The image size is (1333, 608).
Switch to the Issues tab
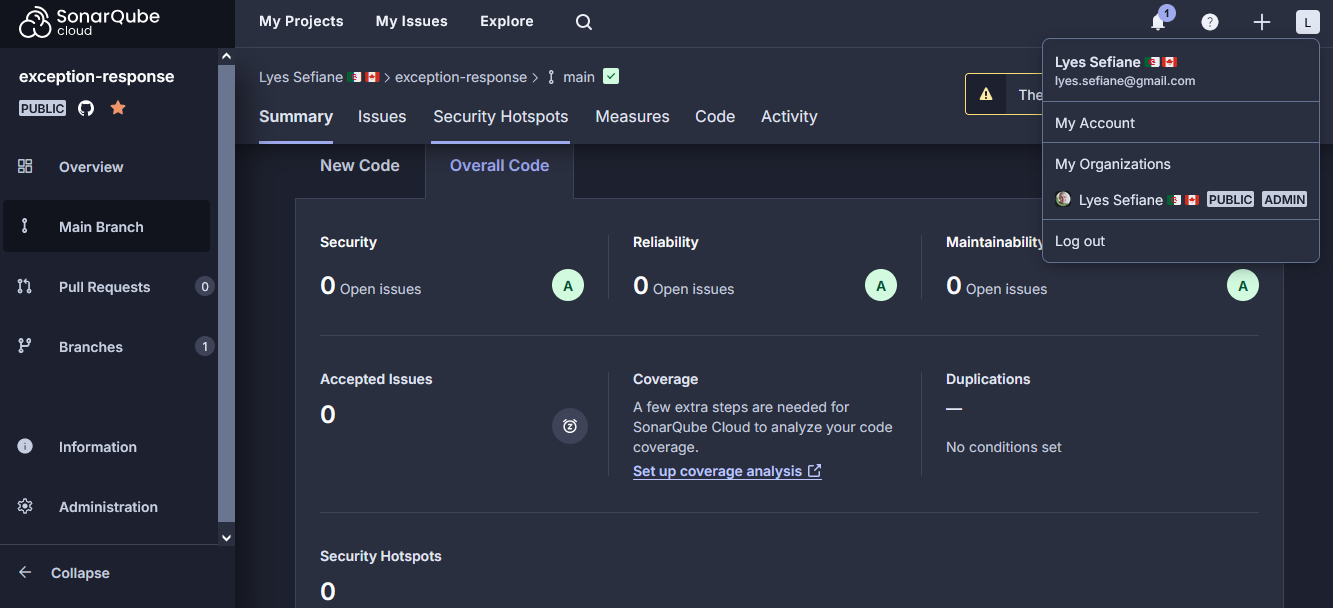pos(382,116)
